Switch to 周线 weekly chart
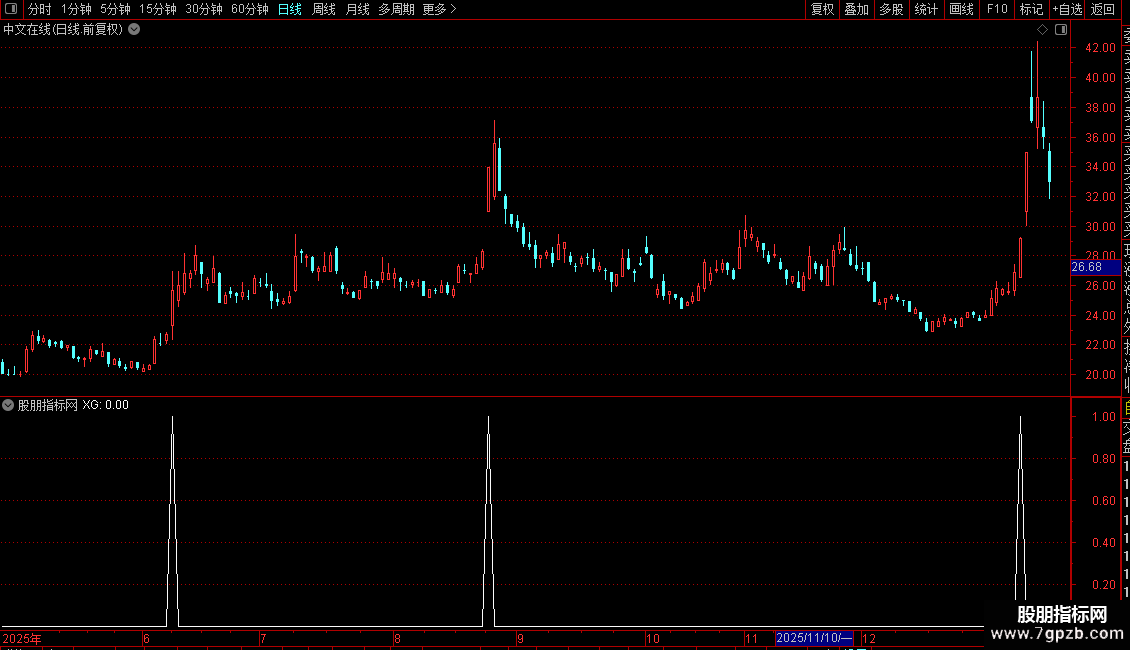Screen dimensions: 1130x650 point(324,9)
